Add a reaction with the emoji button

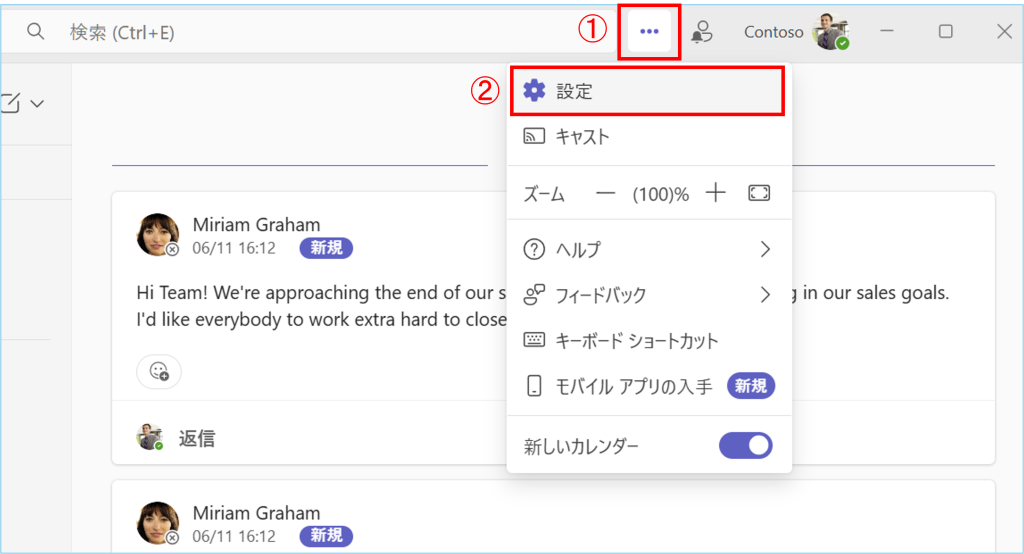click(x=159, y=371)
